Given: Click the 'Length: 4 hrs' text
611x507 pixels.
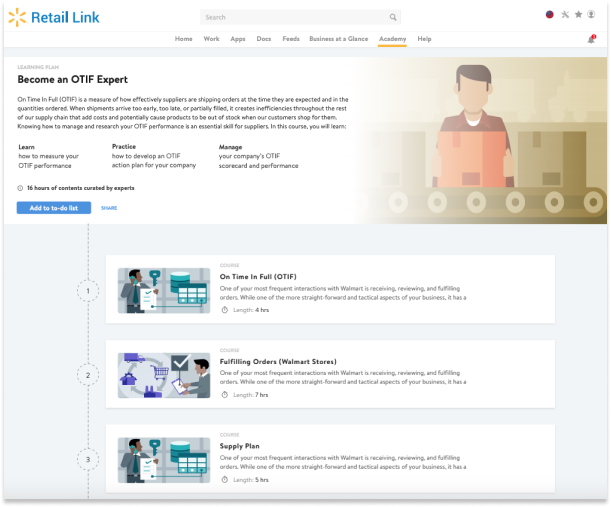Looking at the screenshot, I should tap(251, 310).
